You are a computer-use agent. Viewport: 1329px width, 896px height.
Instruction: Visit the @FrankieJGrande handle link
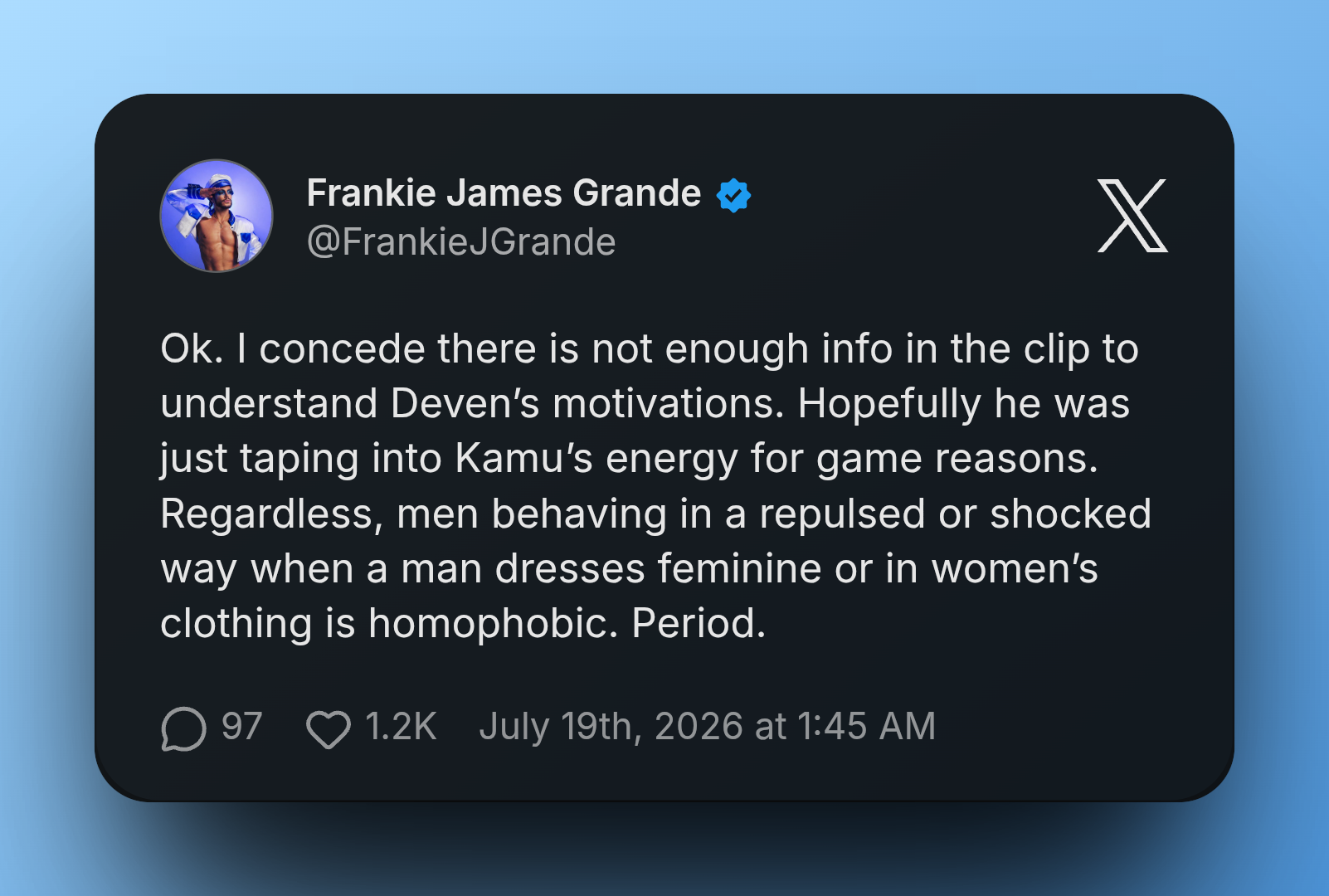[x=461, y=242]
